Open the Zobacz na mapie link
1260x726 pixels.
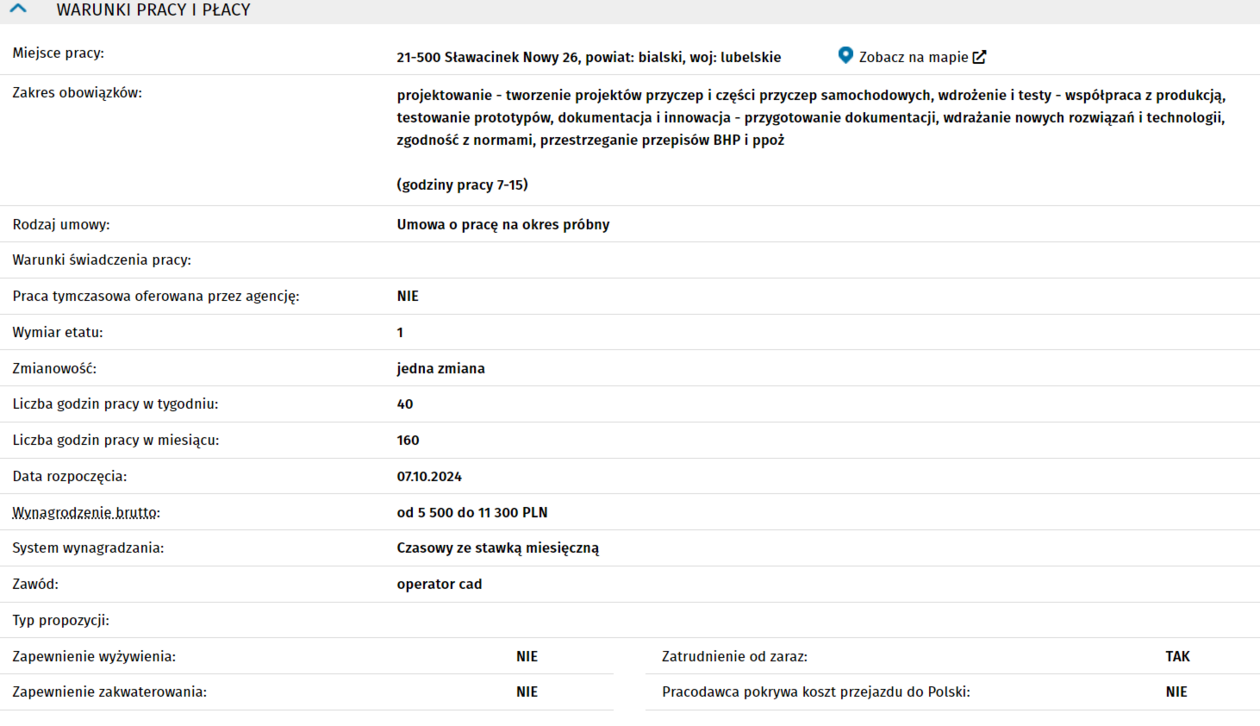point(913,57)
